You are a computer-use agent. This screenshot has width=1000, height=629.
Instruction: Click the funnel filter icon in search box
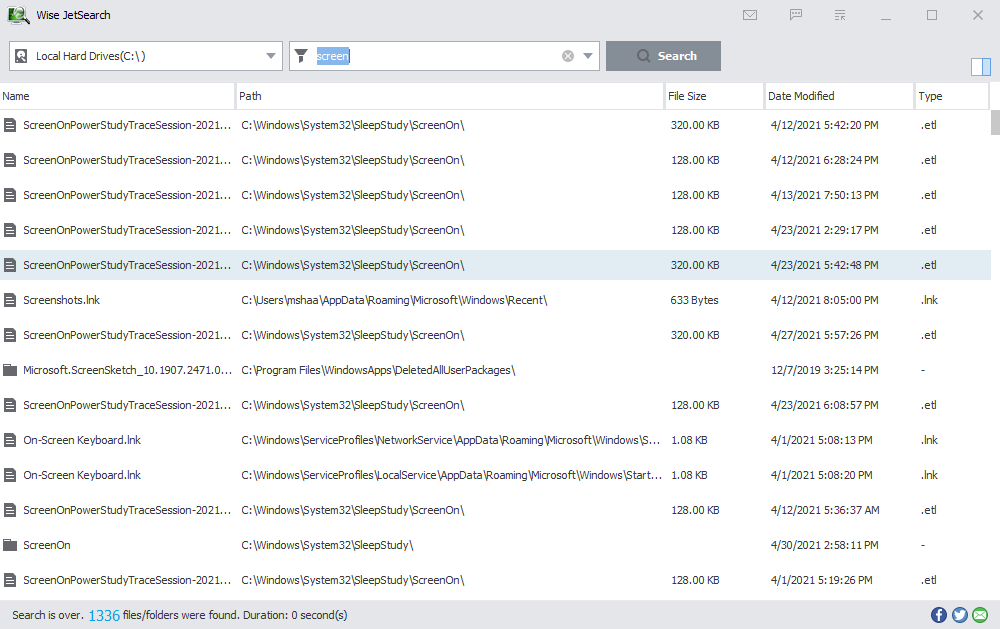301,56
